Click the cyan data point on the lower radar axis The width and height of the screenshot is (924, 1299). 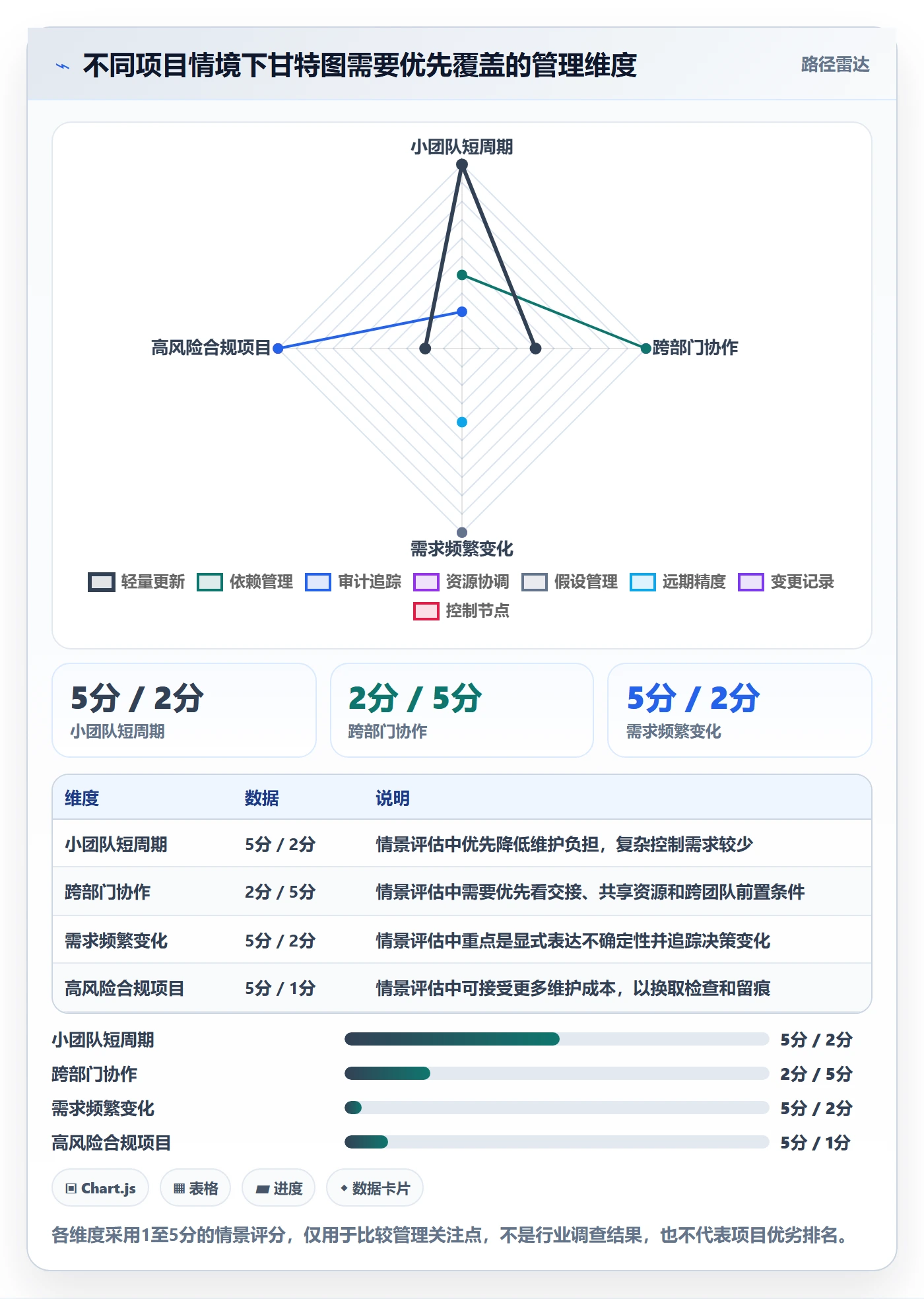coord(462,422)
